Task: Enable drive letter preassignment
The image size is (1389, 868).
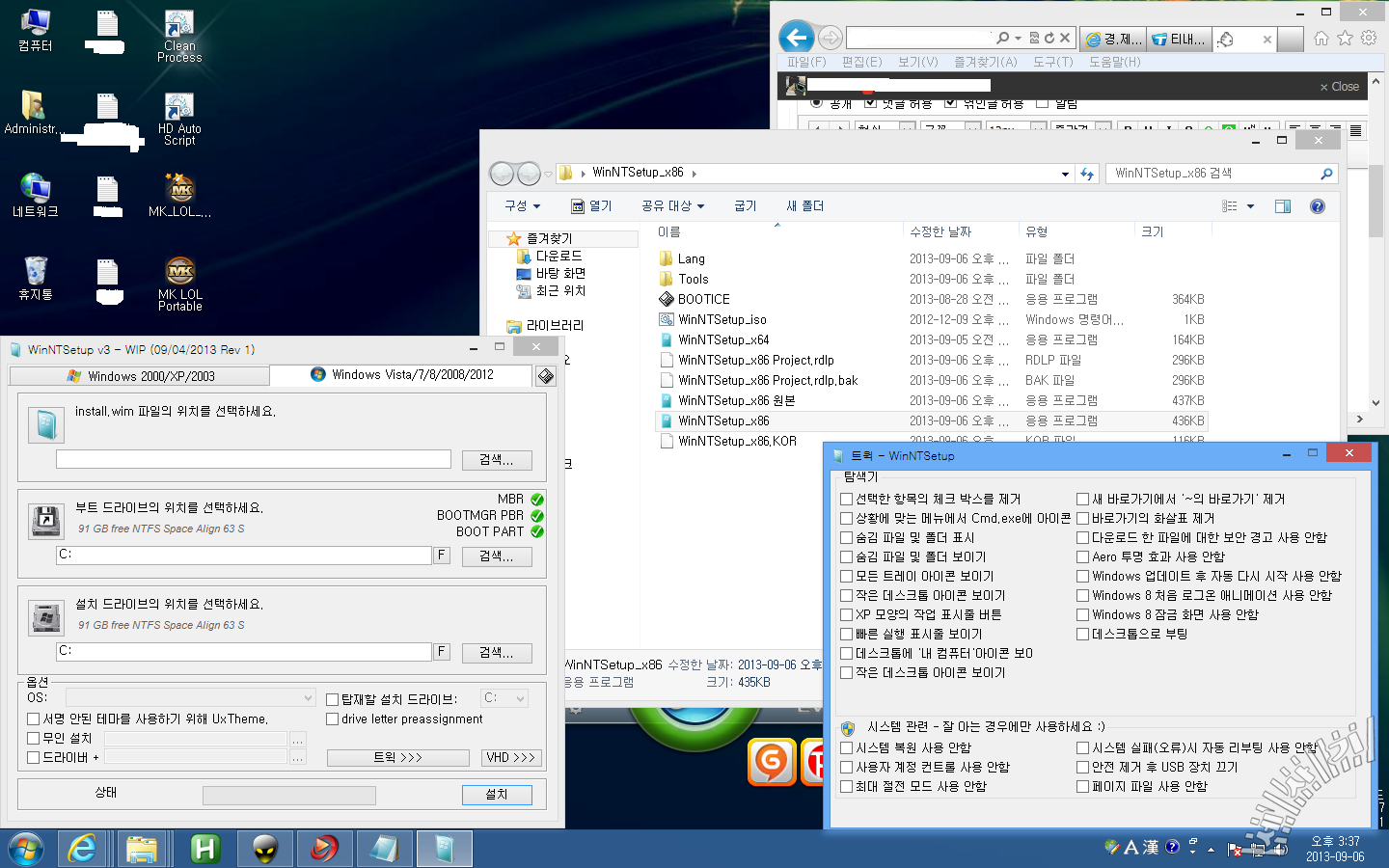Action: [332, 719]
